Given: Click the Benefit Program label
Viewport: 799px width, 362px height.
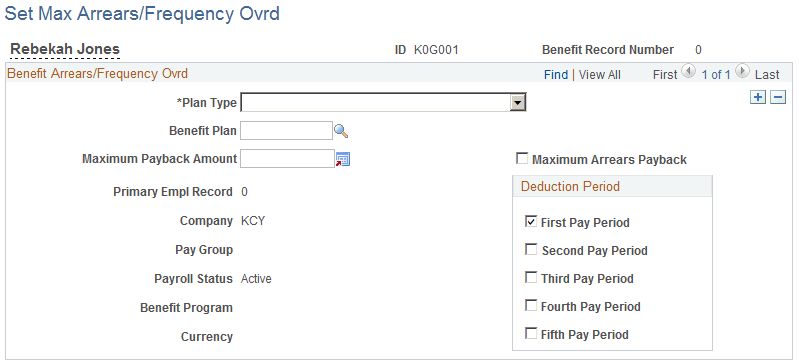Looking at the screenshot, I should [x=187, y=308].
